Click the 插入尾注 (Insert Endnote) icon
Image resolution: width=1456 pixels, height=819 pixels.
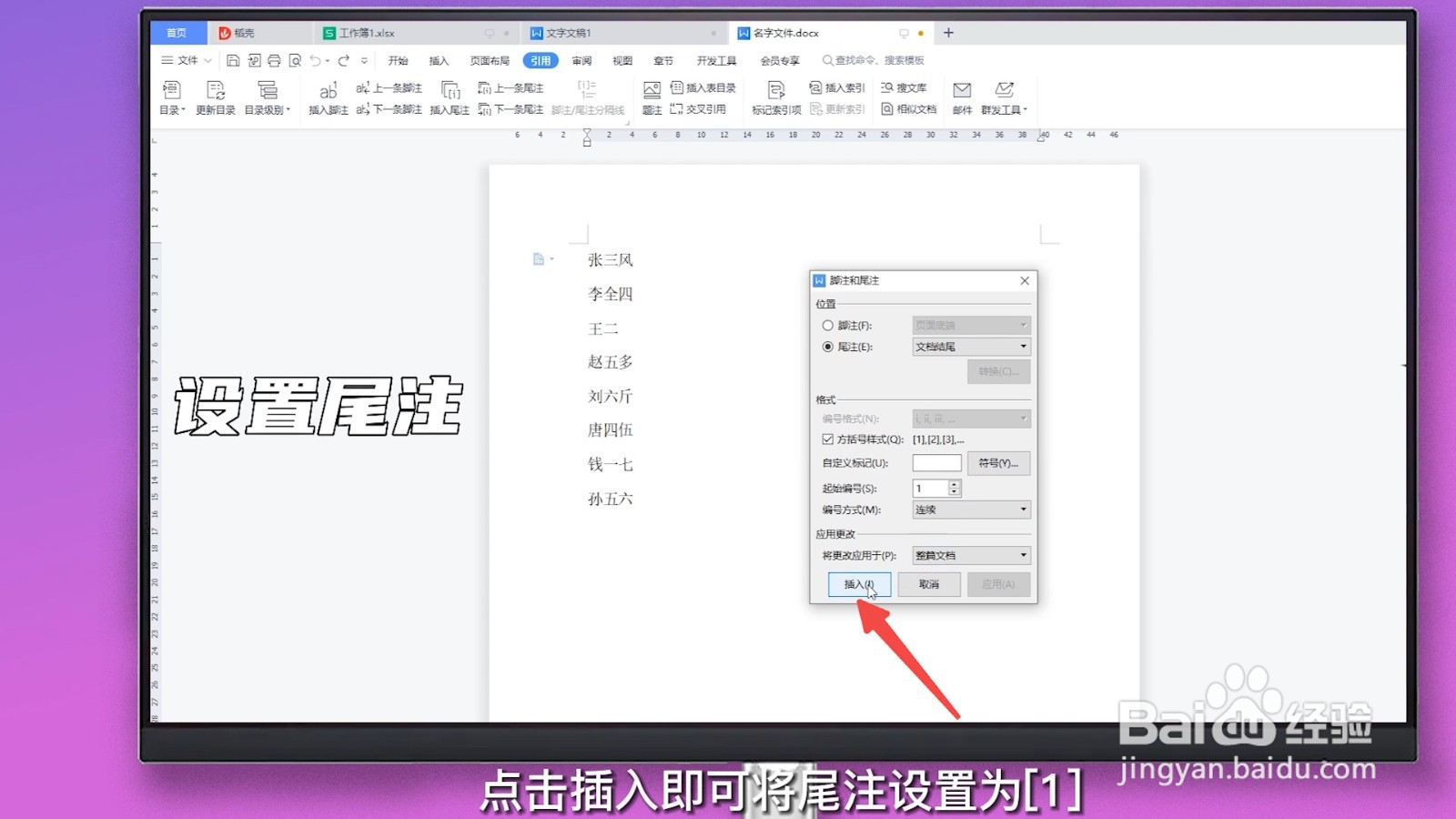(x=450, y=98)
